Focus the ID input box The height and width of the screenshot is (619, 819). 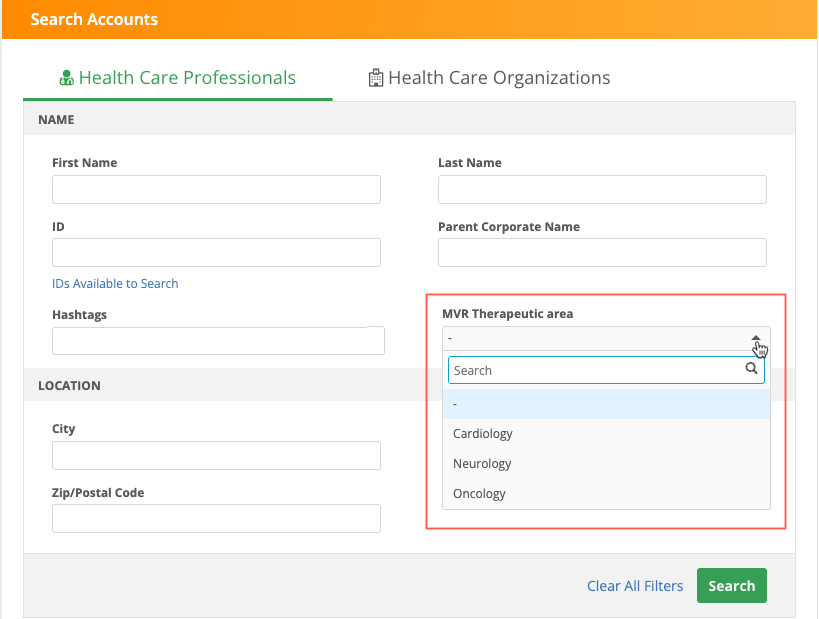[216, 253]
